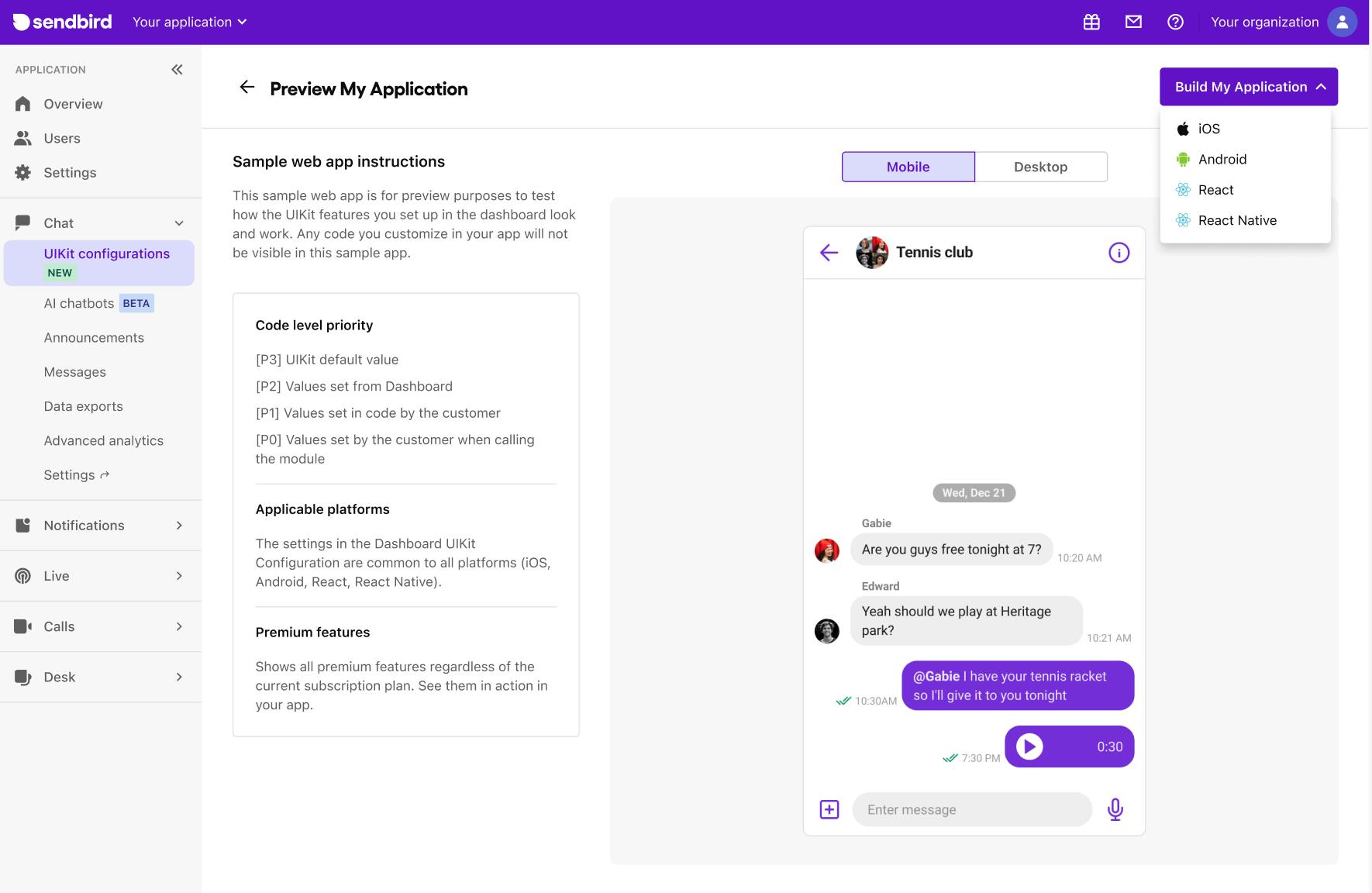Collapse the application sidebar with double-chevron icon

(177, 70)
